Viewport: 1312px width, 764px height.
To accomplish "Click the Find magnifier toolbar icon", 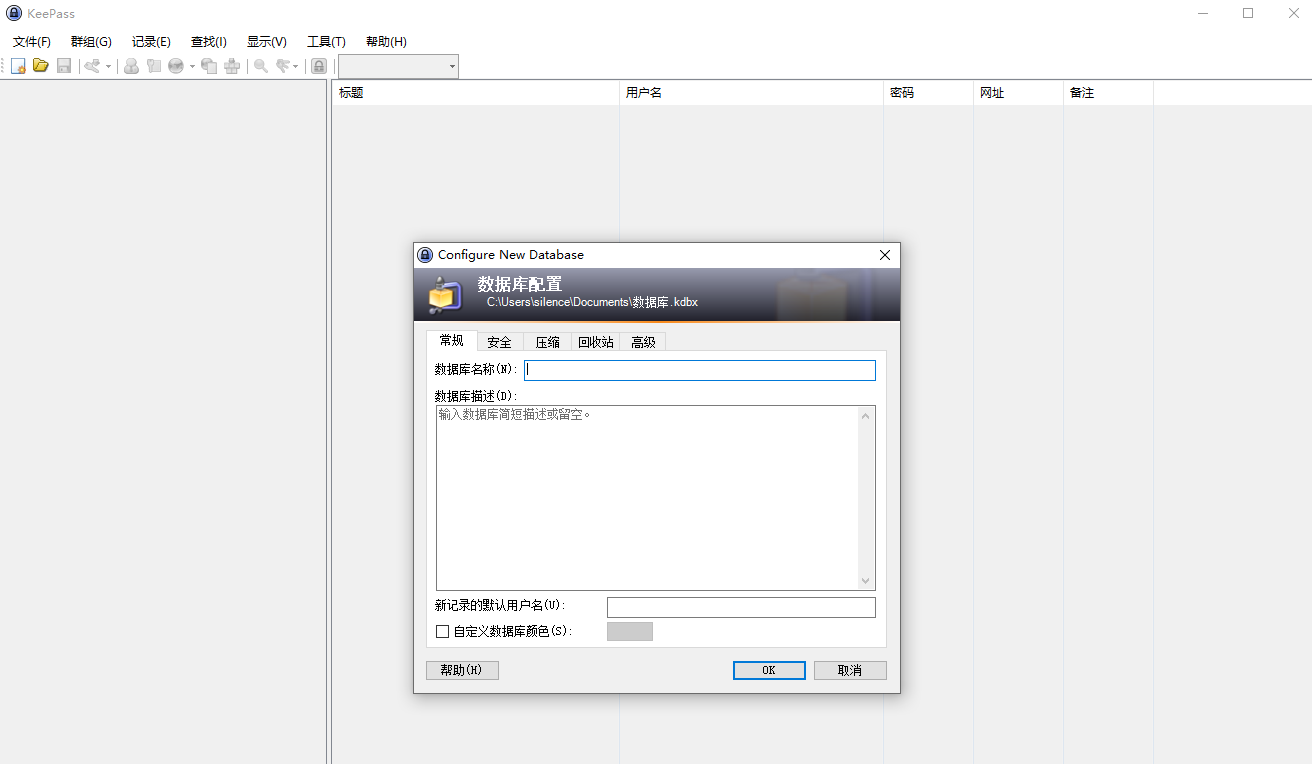I will [261, 66].
